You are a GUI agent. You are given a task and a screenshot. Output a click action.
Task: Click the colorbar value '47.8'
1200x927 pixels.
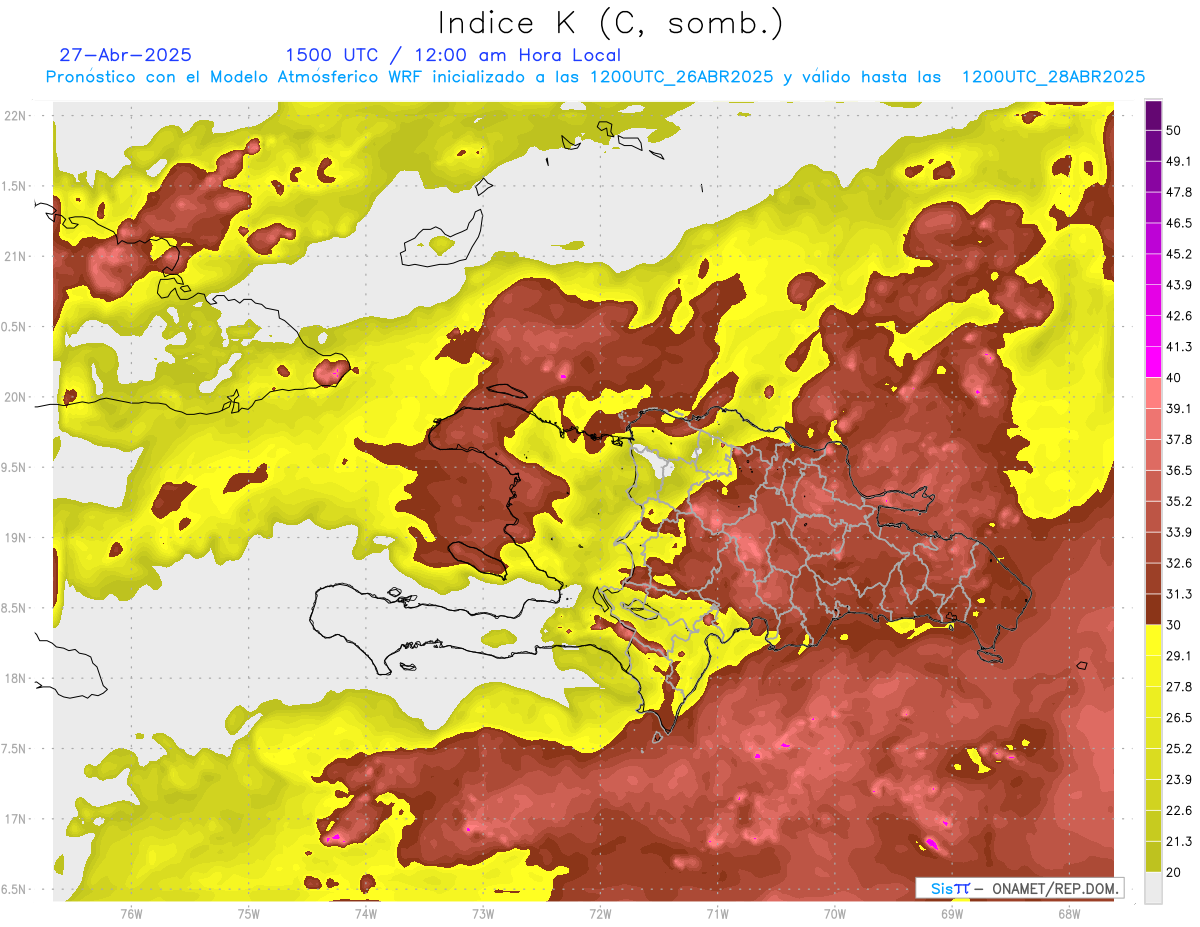pos(1179,192)
